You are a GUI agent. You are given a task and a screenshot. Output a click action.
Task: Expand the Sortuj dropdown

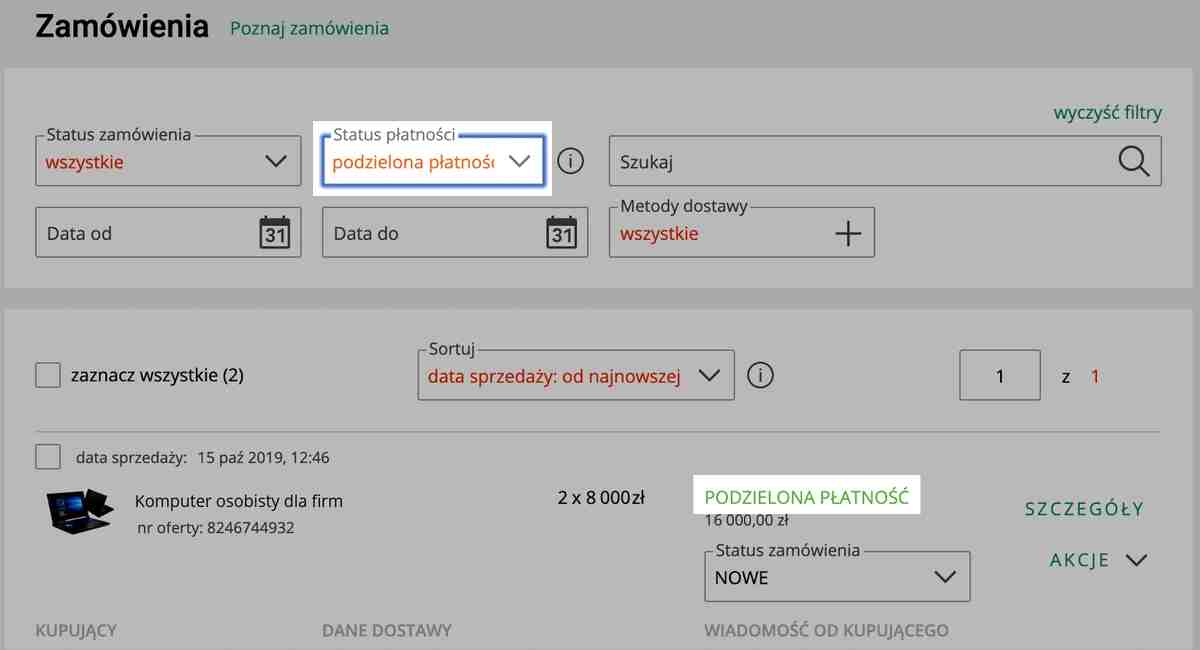coord(575,377)
